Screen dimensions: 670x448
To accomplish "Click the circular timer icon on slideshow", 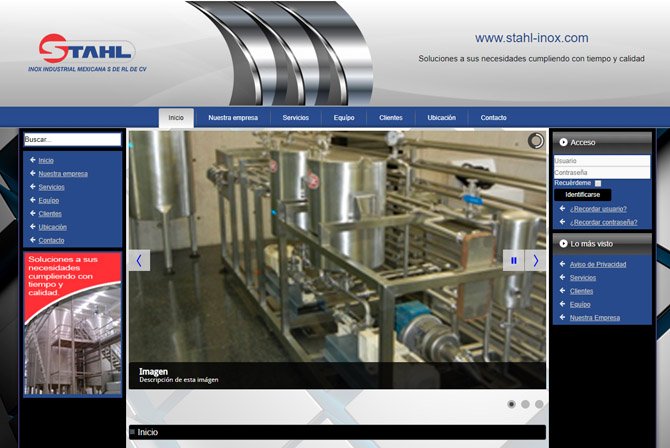I will click(x=535, y=141).
